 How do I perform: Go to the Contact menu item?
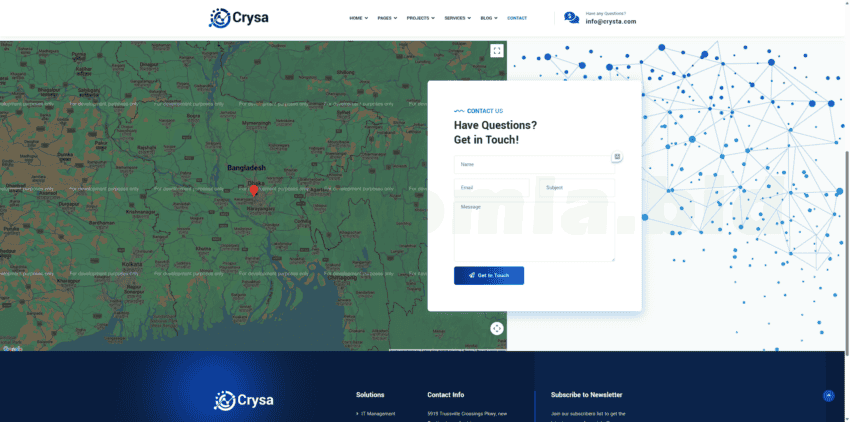point(517,18)
